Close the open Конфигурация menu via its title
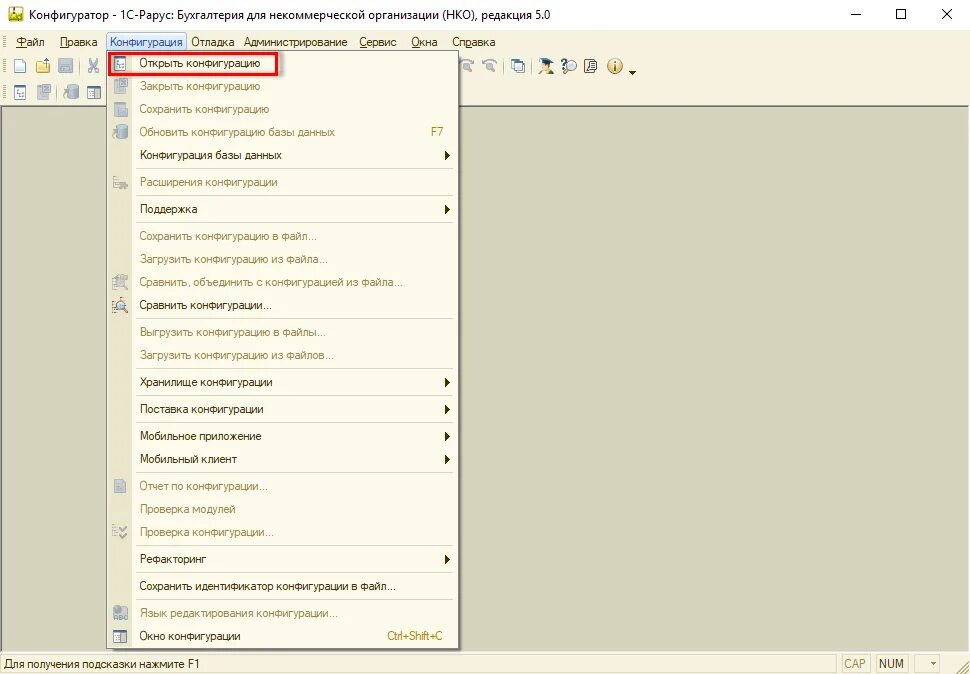 [146, 42]
